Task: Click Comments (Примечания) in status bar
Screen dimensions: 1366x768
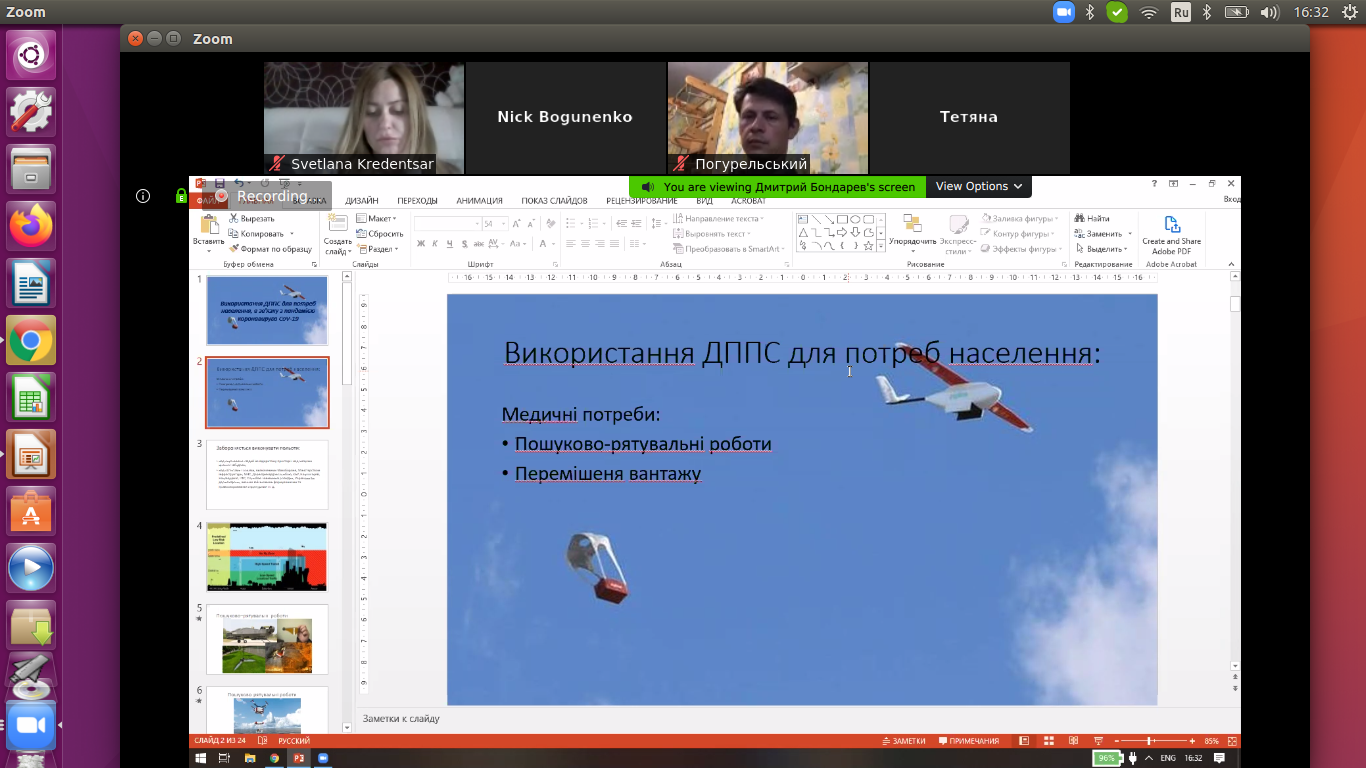Action: coord(968,741)
